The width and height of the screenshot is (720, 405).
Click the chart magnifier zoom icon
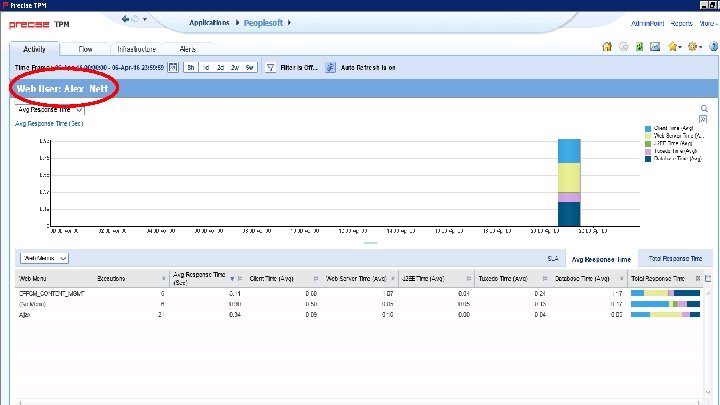704,109
